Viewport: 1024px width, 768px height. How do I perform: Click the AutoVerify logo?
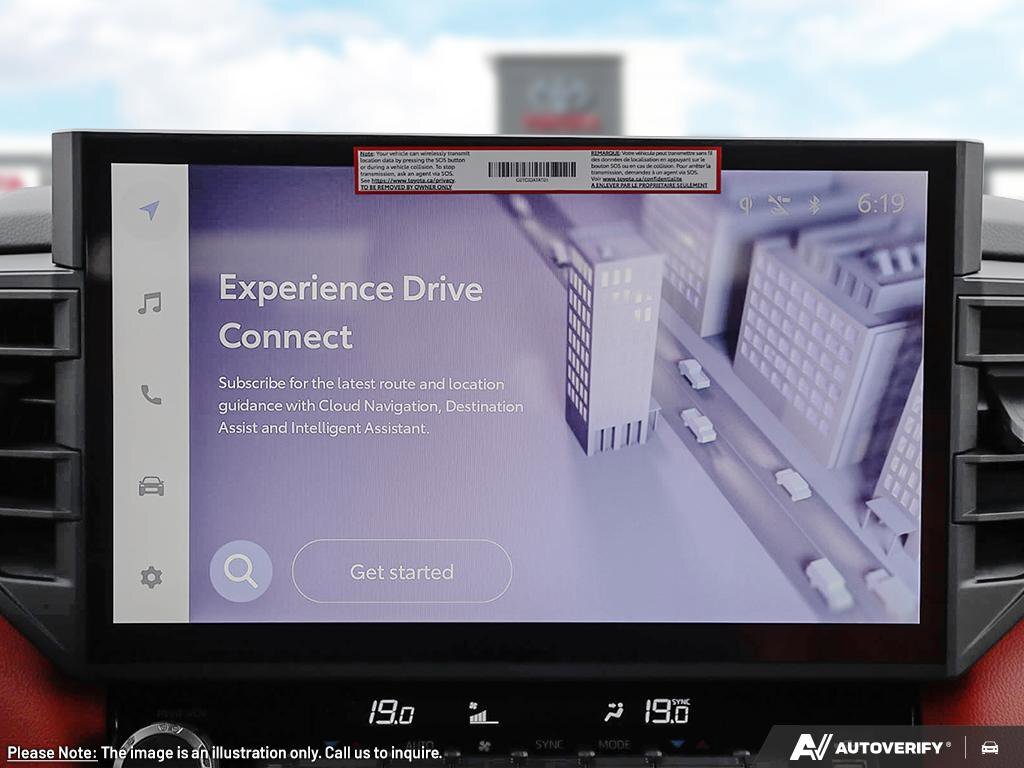[870, 747]
